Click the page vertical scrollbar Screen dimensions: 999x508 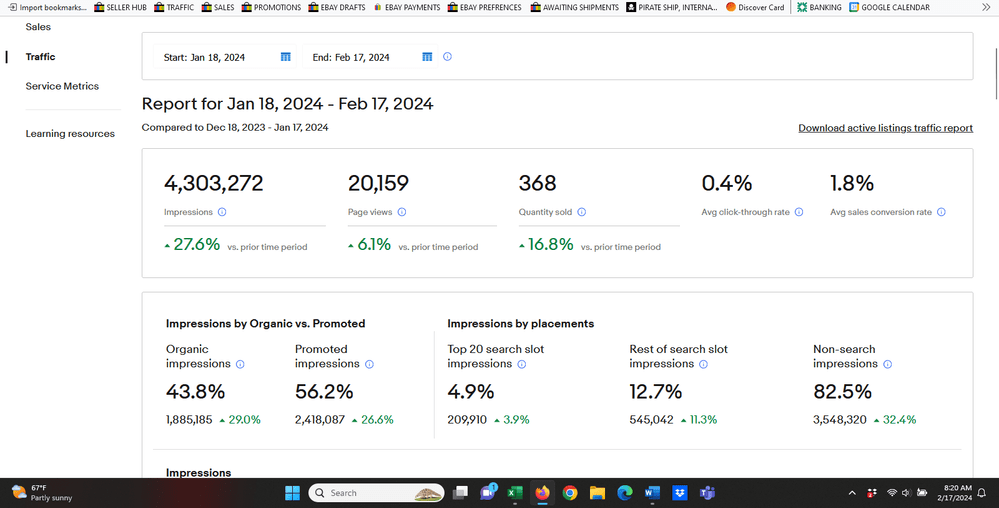tap(995, 73)
